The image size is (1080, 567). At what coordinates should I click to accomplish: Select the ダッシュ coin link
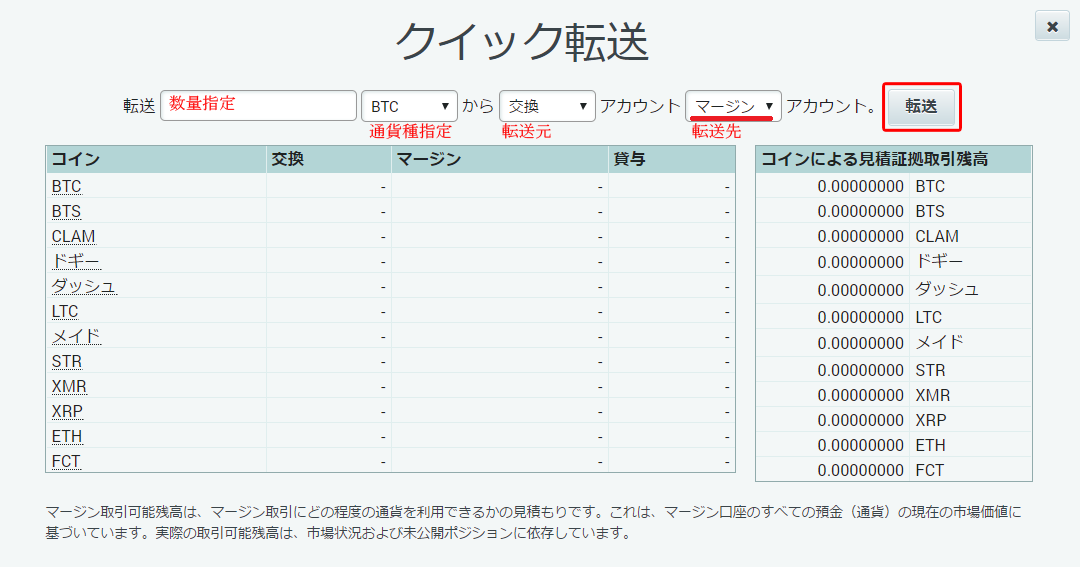84,287
